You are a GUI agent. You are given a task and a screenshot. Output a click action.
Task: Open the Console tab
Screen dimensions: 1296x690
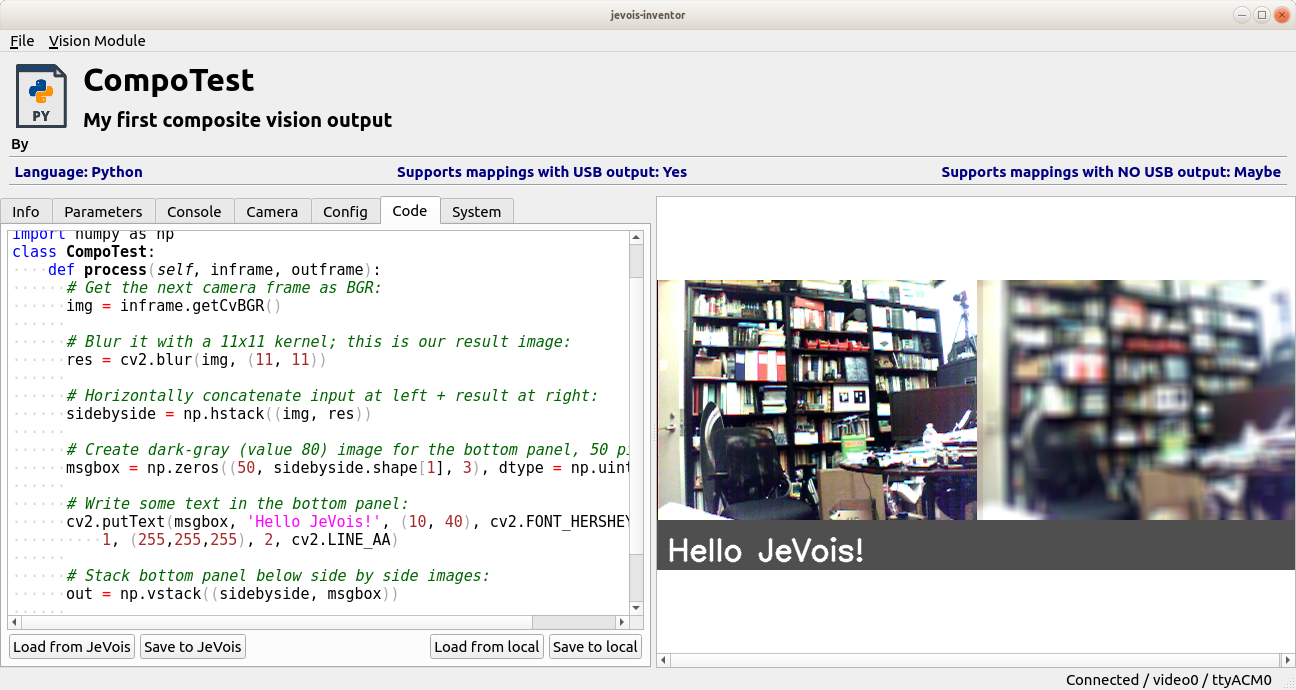click(x=194, y=212)
